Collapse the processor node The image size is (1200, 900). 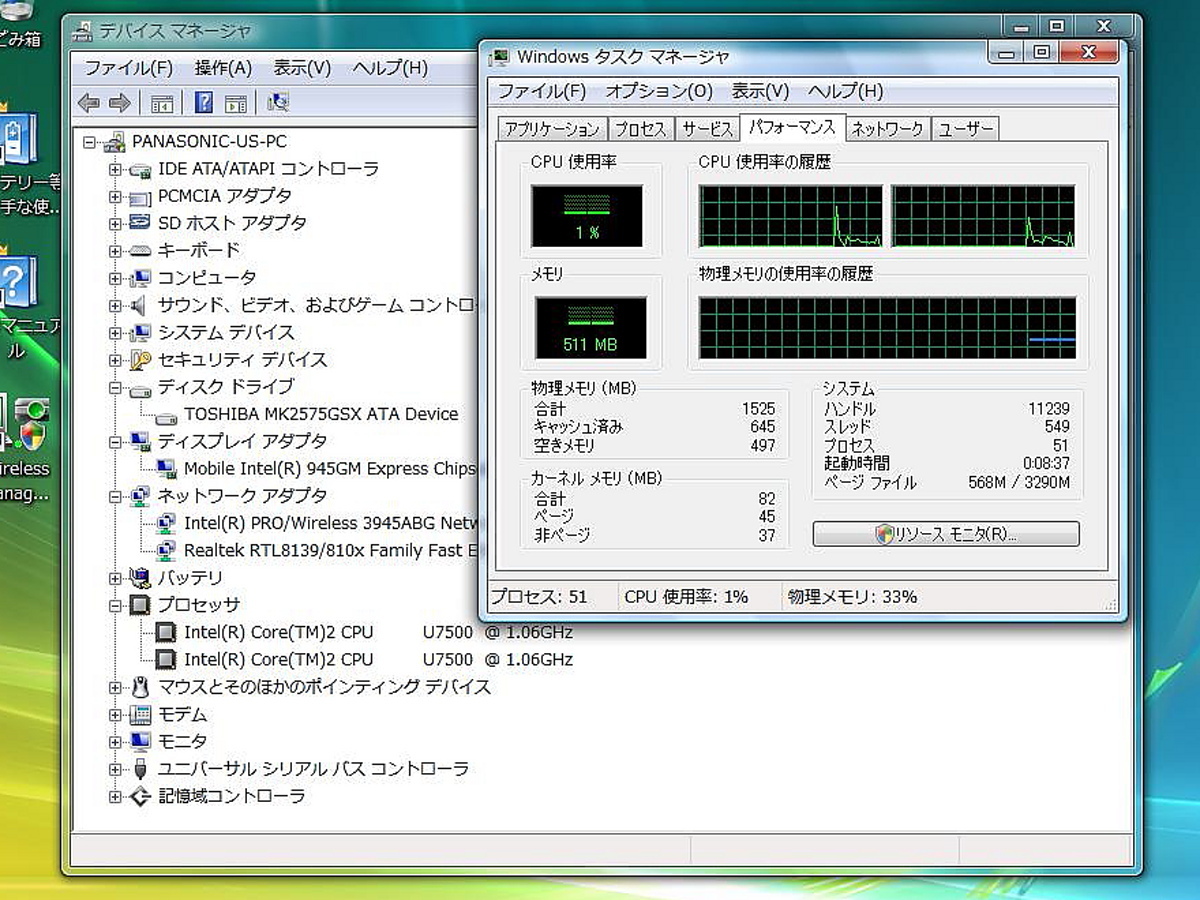(x=116, y=605)
